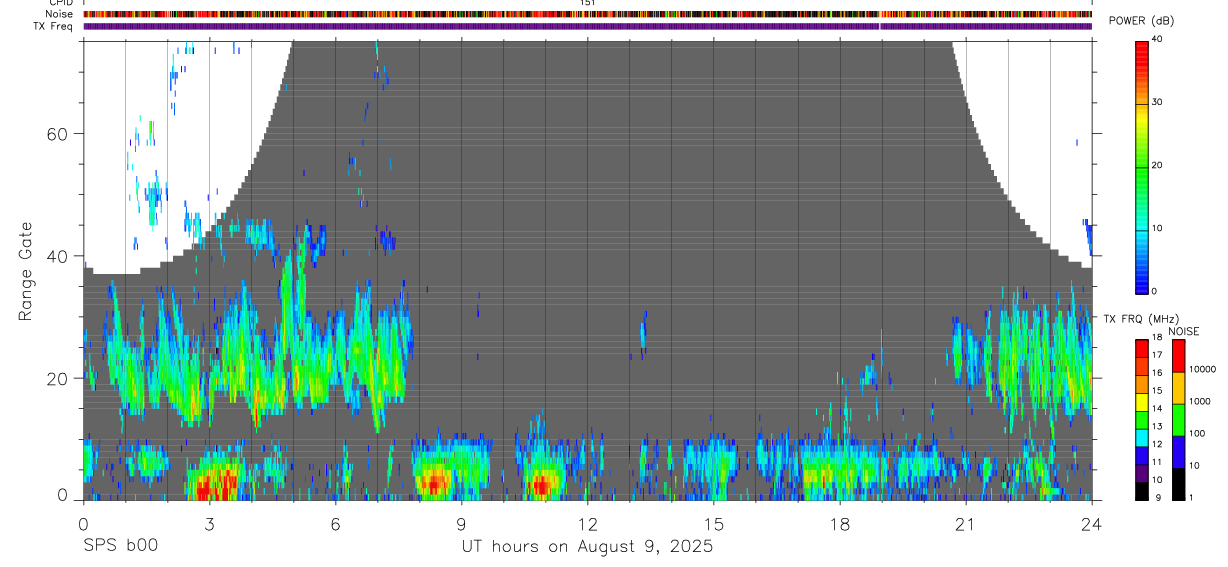
Task: Click the NOISE legend title
Action: (1184, 331)
